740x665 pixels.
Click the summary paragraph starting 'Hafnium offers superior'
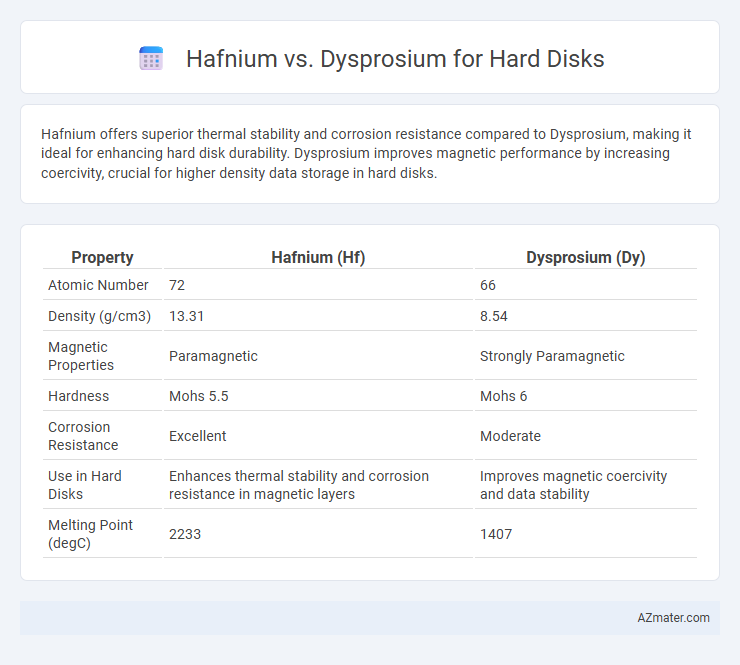pyautogui.click(x=366, y=153)
